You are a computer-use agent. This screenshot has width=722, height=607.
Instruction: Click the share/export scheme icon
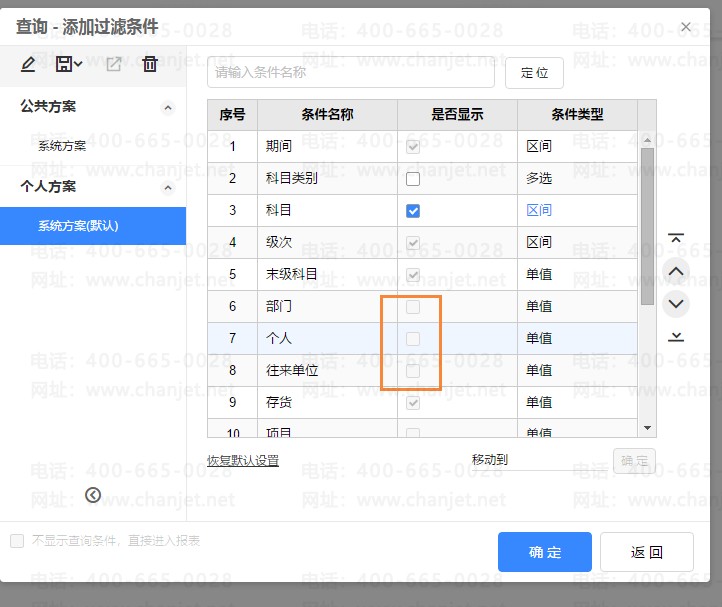(x=114, y=65)
